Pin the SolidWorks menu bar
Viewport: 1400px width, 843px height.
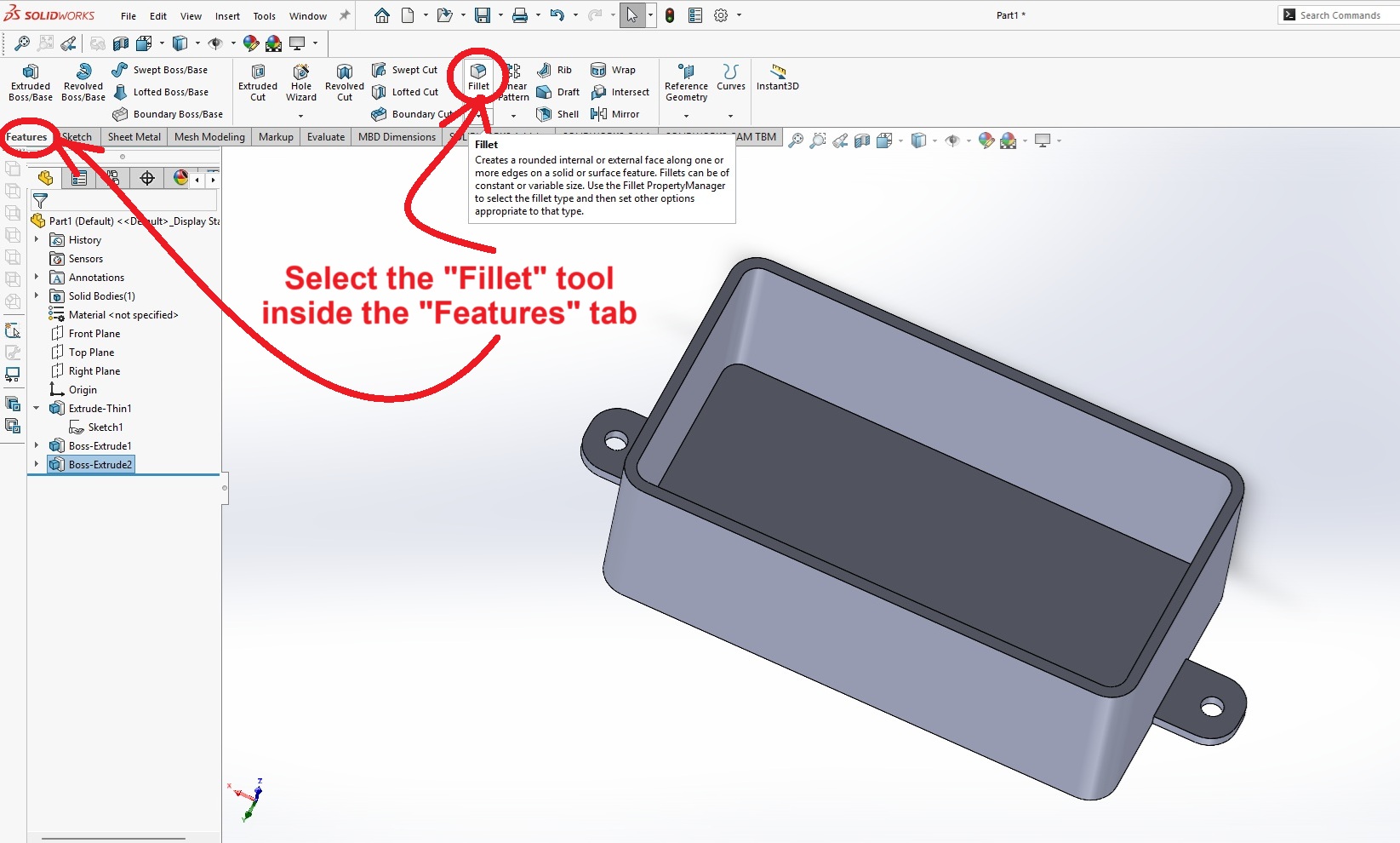(345, 15)
